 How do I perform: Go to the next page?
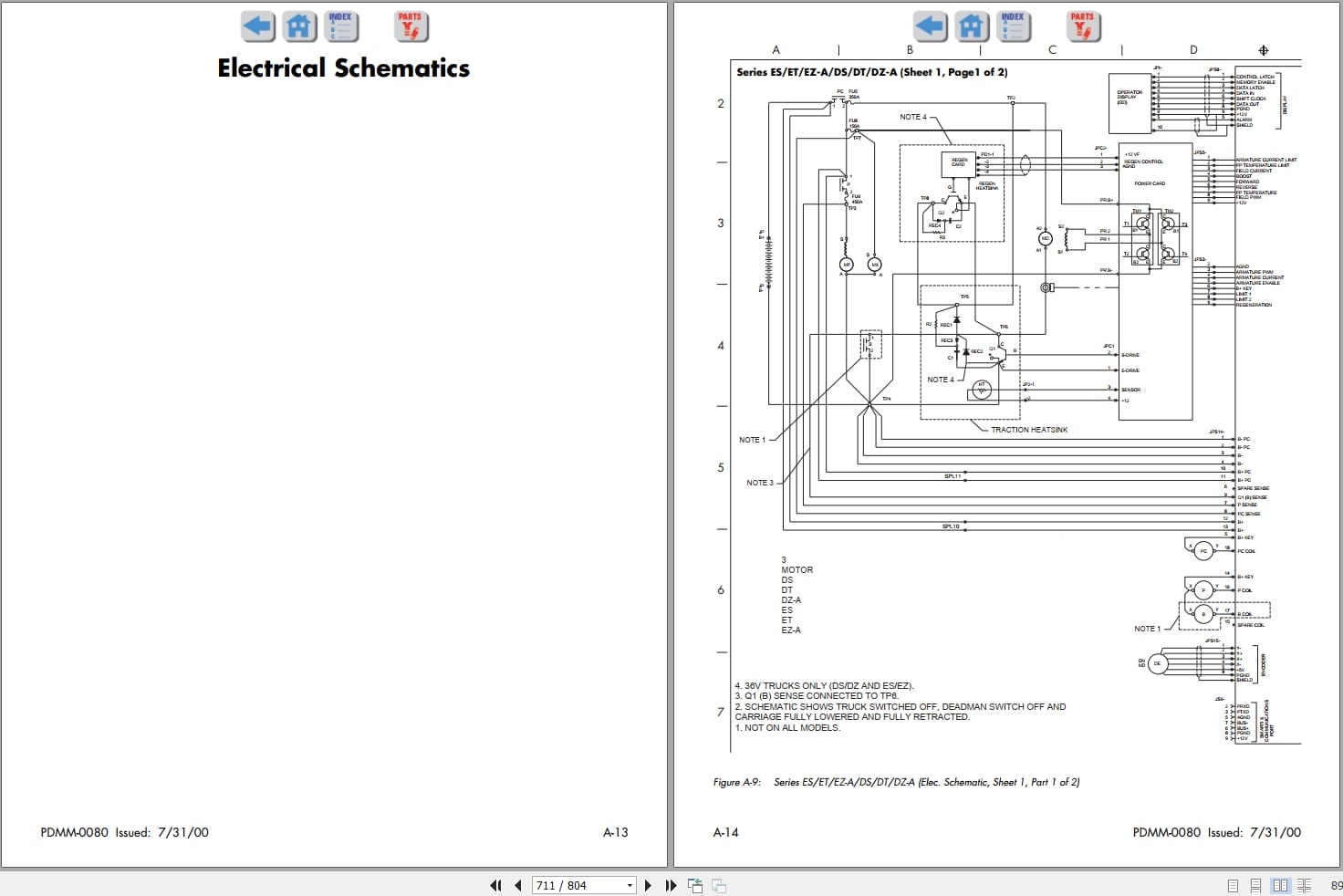[x=648, y=885]
